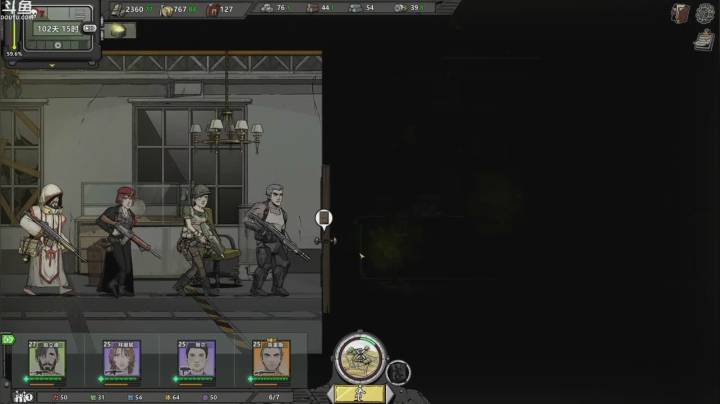Select the red-haired woman portrait

pos(122,359)
